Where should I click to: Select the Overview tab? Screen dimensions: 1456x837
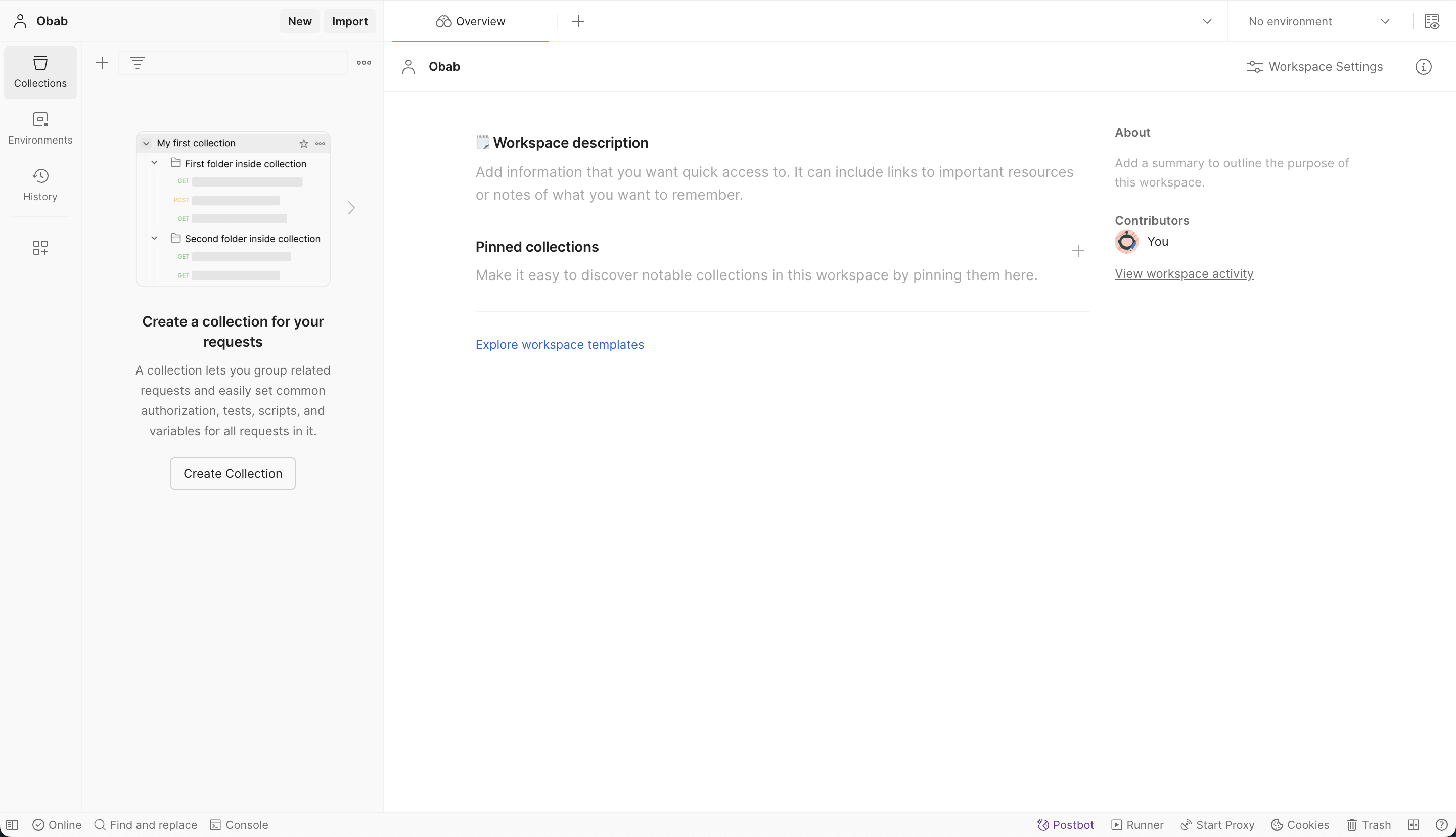[470, 21]
